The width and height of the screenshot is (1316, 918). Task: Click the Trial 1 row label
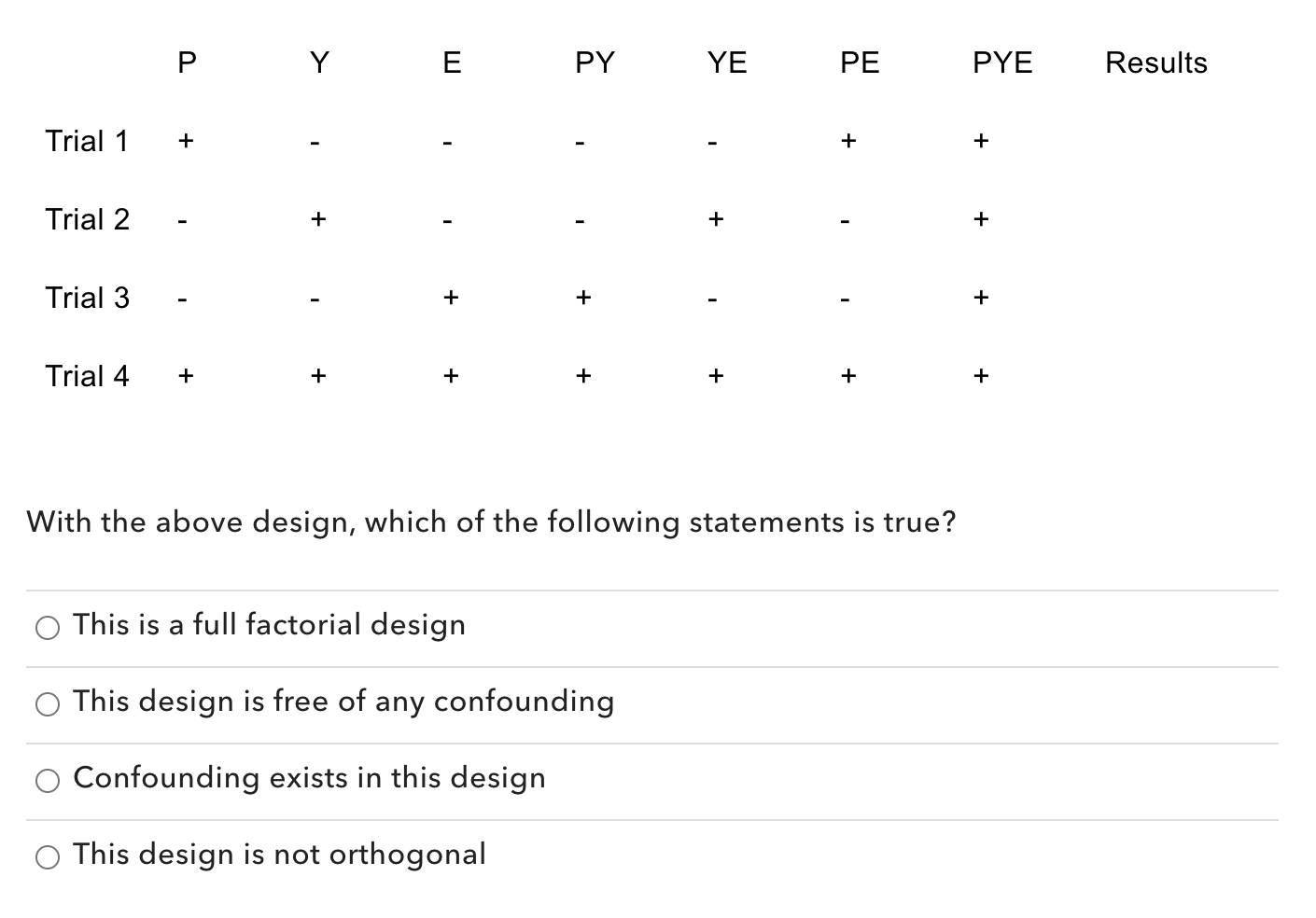[87, 140]
